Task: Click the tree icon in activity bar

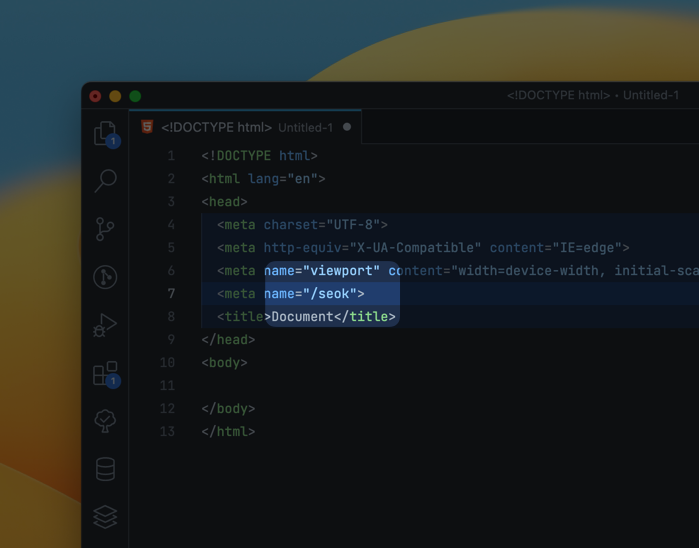Action: 105,421
